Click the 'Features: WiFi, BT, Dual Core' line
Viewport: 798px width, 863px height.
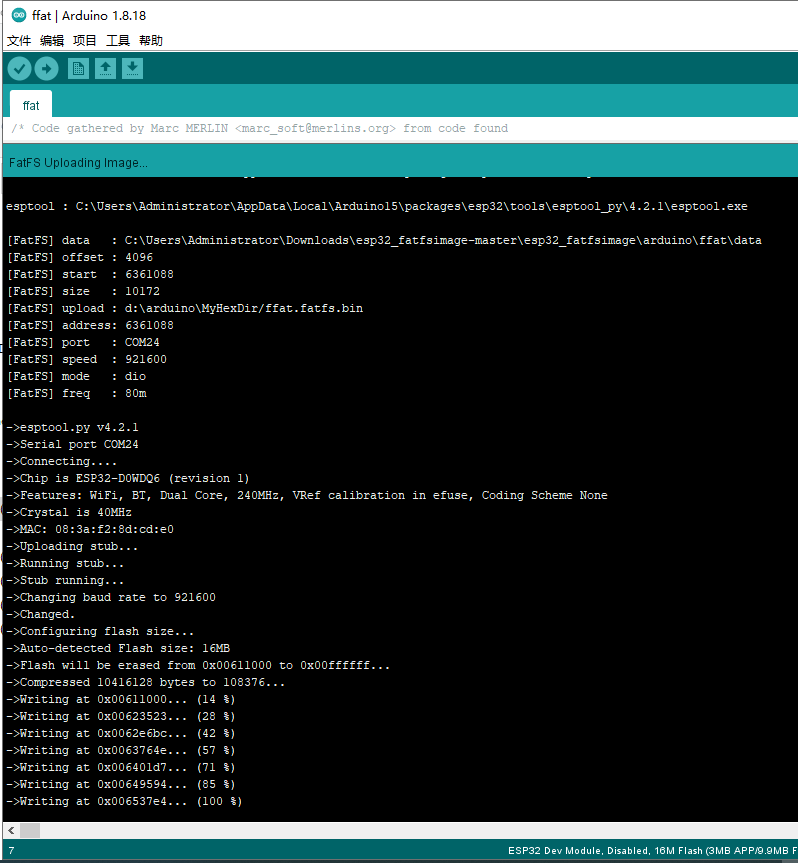click(307, 496)
